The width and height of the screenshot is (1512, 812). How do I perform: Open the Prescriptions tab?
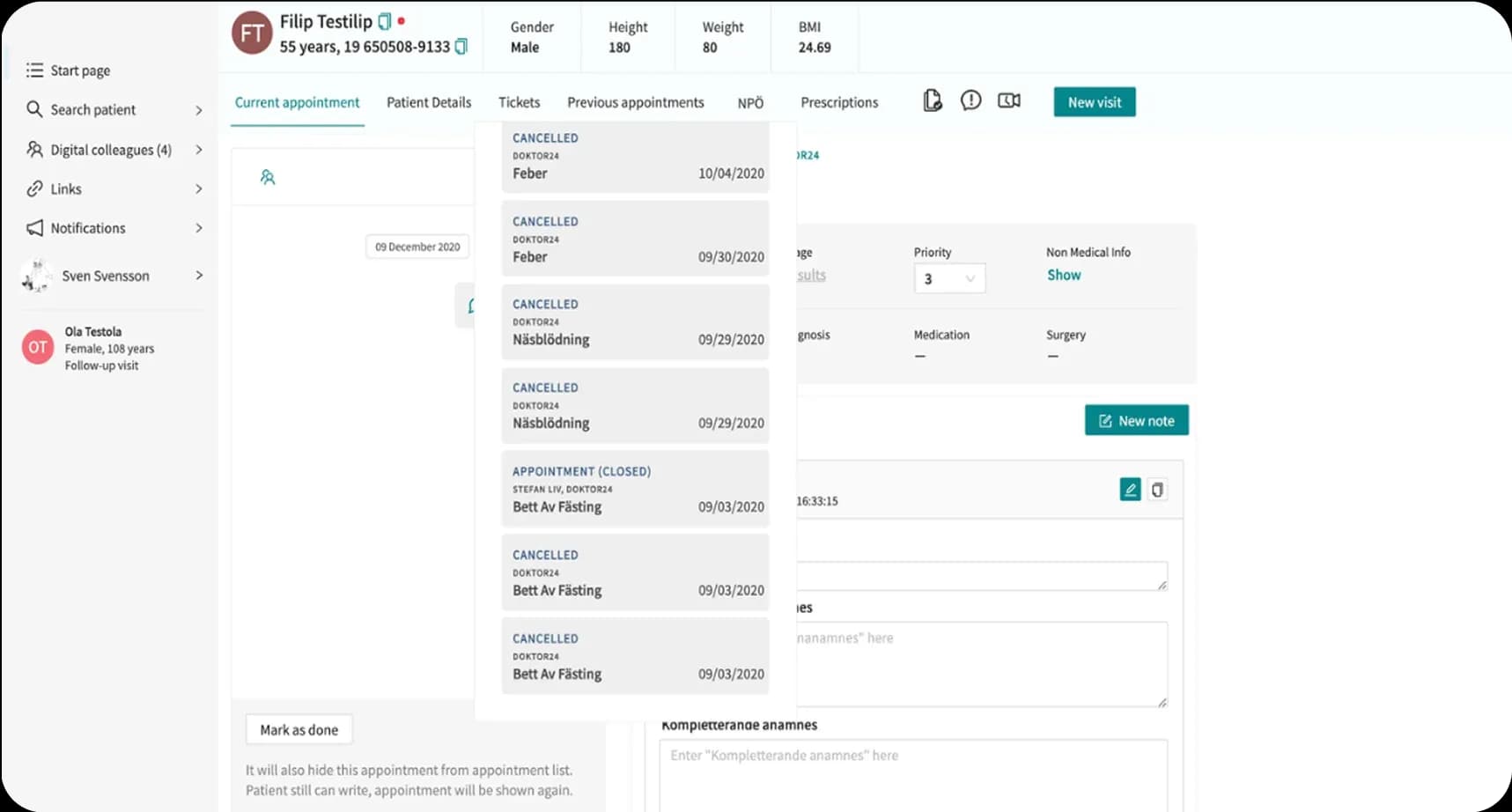pyautogui.click(x=839, y=102)
